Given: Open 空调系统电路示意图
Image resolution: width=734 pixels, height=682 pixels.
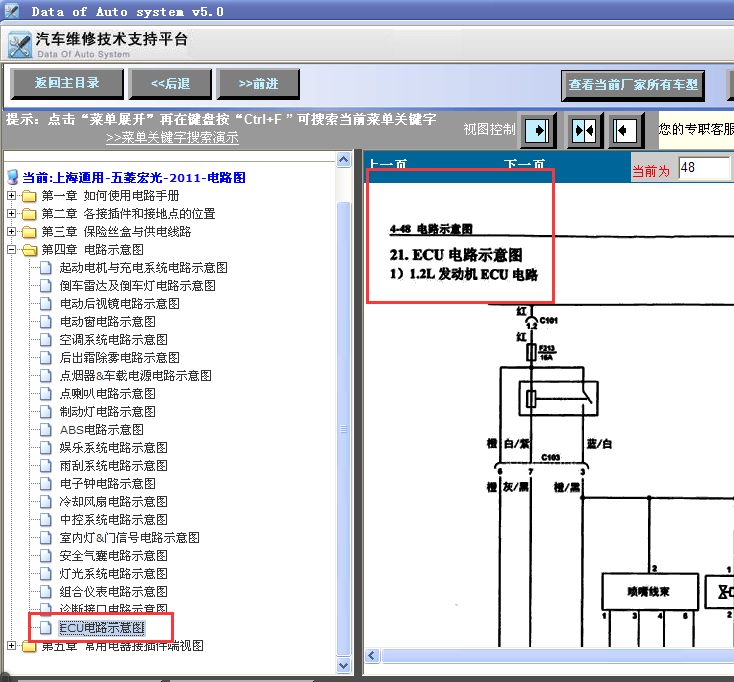Looking at the screenshot, I should (x=113, y=340).
